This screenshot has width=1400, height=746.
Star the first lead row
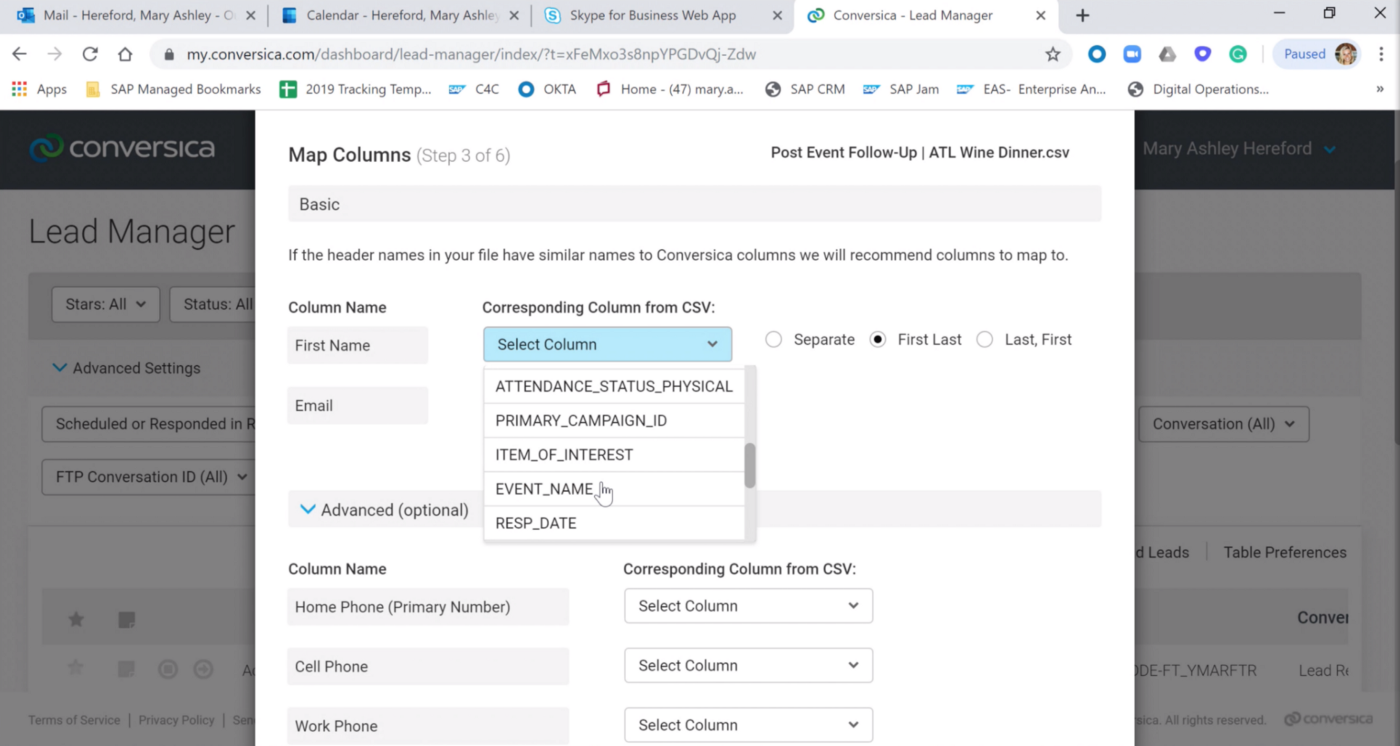point(76,668)
